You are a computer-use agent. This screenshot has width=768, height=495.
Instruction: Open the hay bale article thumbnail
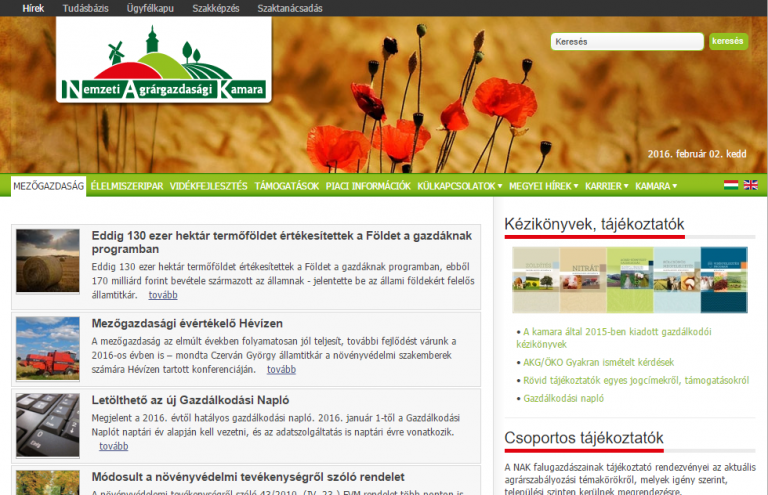click(48, 261)
